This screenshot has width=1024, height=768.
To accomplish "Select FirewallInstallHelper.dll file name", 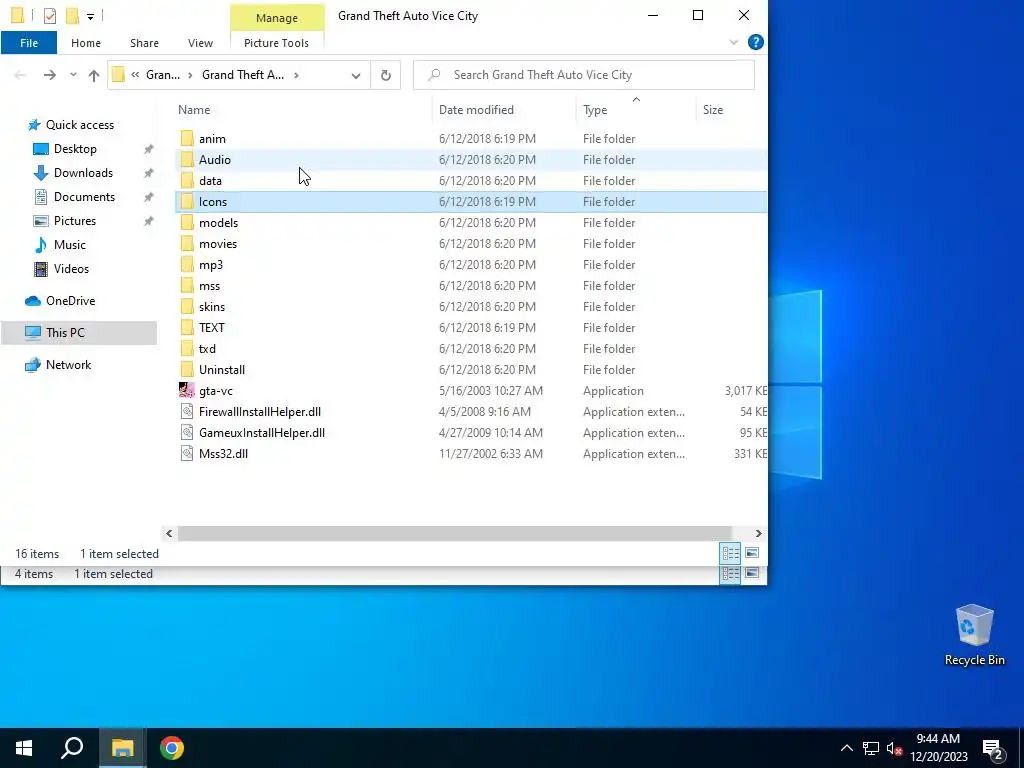I will click(x=260, y=412).
